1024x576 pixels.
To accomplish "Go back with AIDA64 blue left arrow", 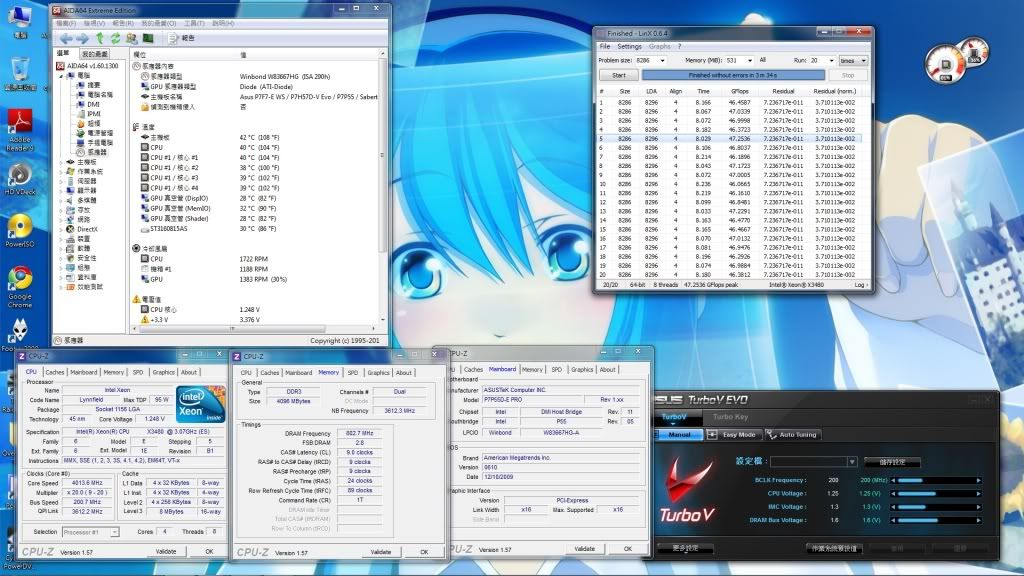I will (66, 39).
